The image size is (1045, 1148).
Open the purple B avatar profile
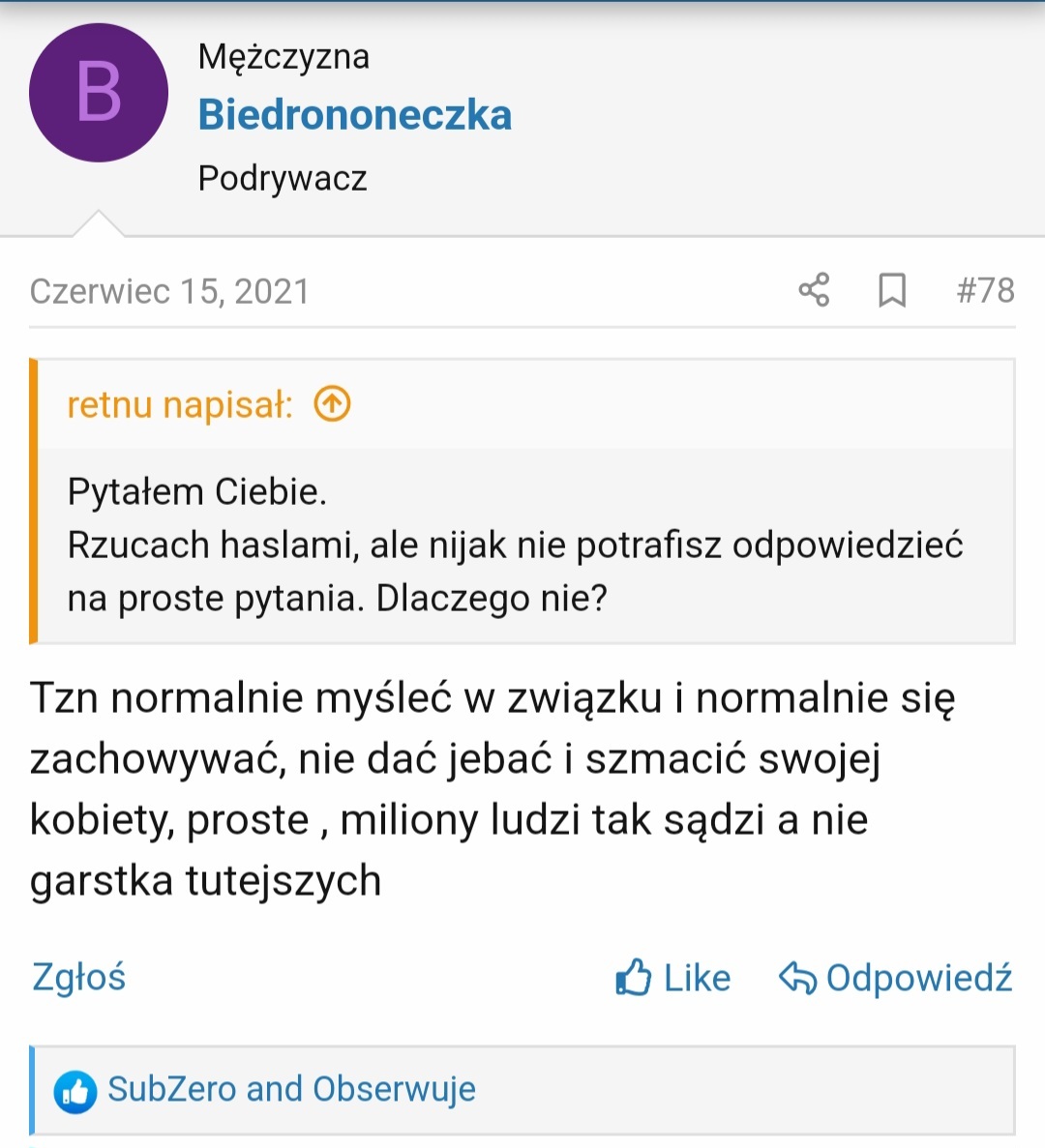pyautogui.click(x=99, y=93)
